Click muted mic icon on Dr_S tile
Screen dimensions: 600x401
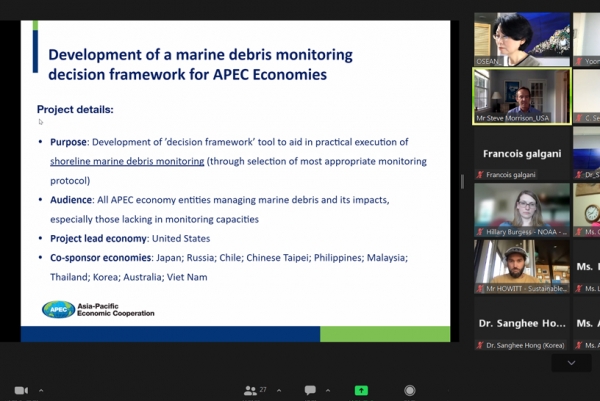(x=579, y=175)
